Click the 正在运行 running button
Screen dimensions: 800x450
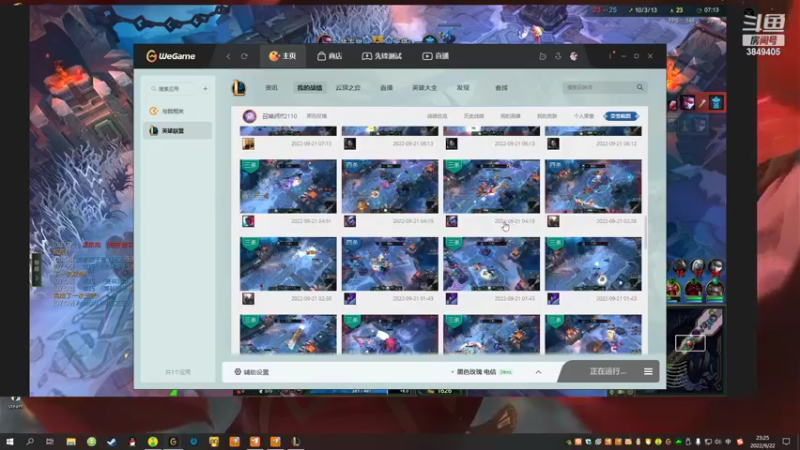coord(608,371)
